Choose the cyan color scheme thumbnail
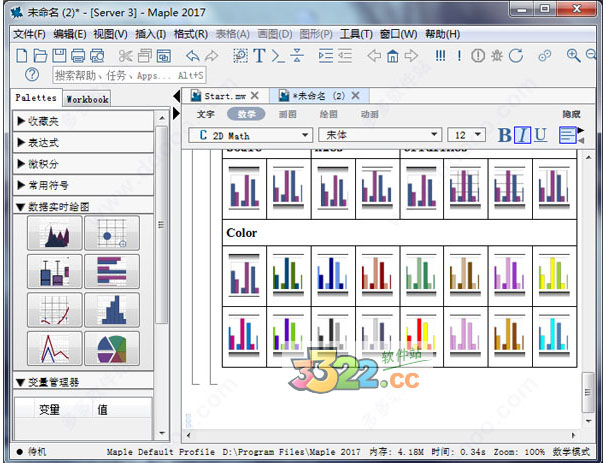 (554, 336)
